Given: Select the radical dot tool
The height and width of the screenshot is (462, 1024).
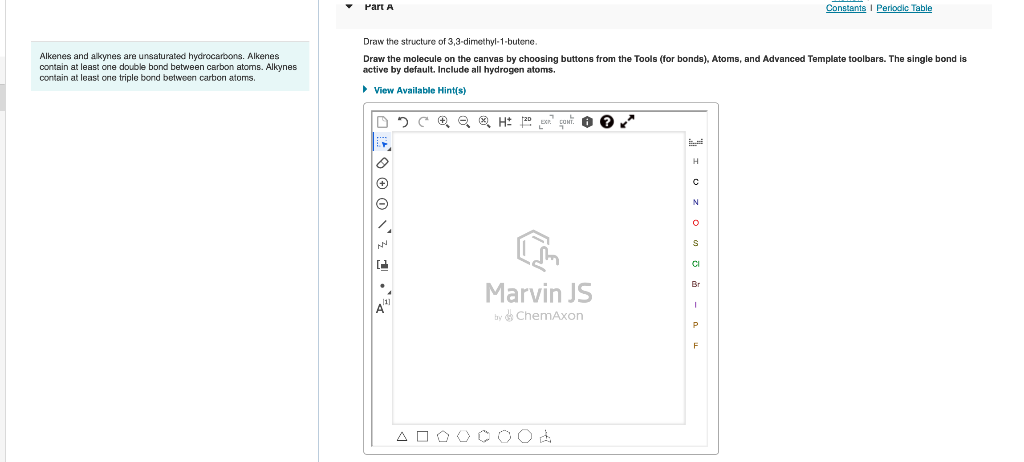Looking at the screenshot, I should tap(383, 286).
